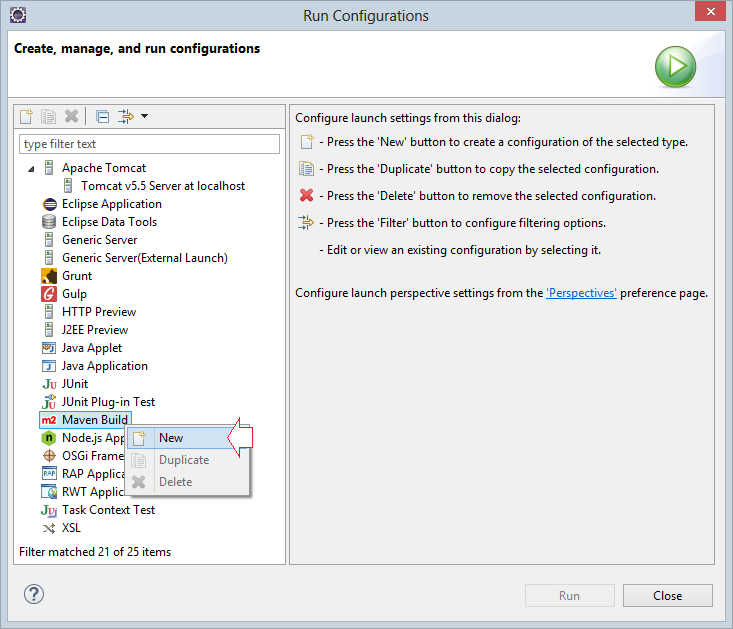This screenshot has width=733, height=629.
Task: Choose Delete from the context menu
Action: [187, 482]
